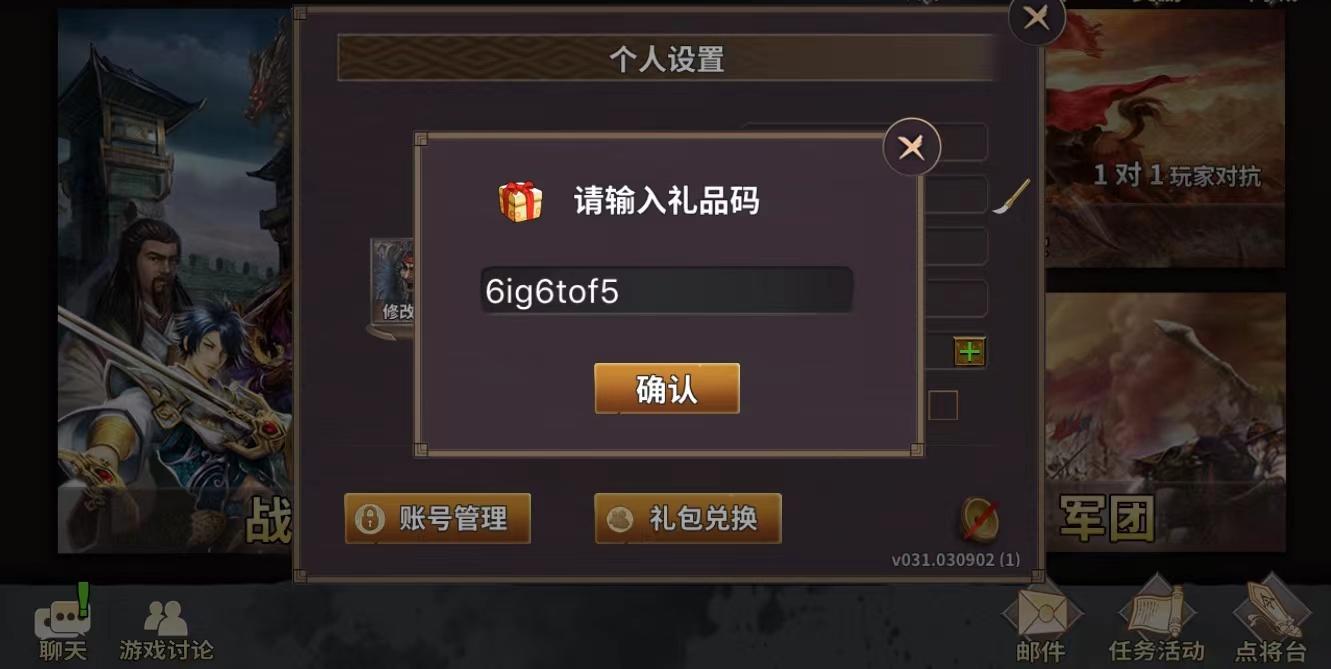This screenshot has height=669, width=1331.
Task: Click the 确认 confirm button
Action: pos(667,388)
